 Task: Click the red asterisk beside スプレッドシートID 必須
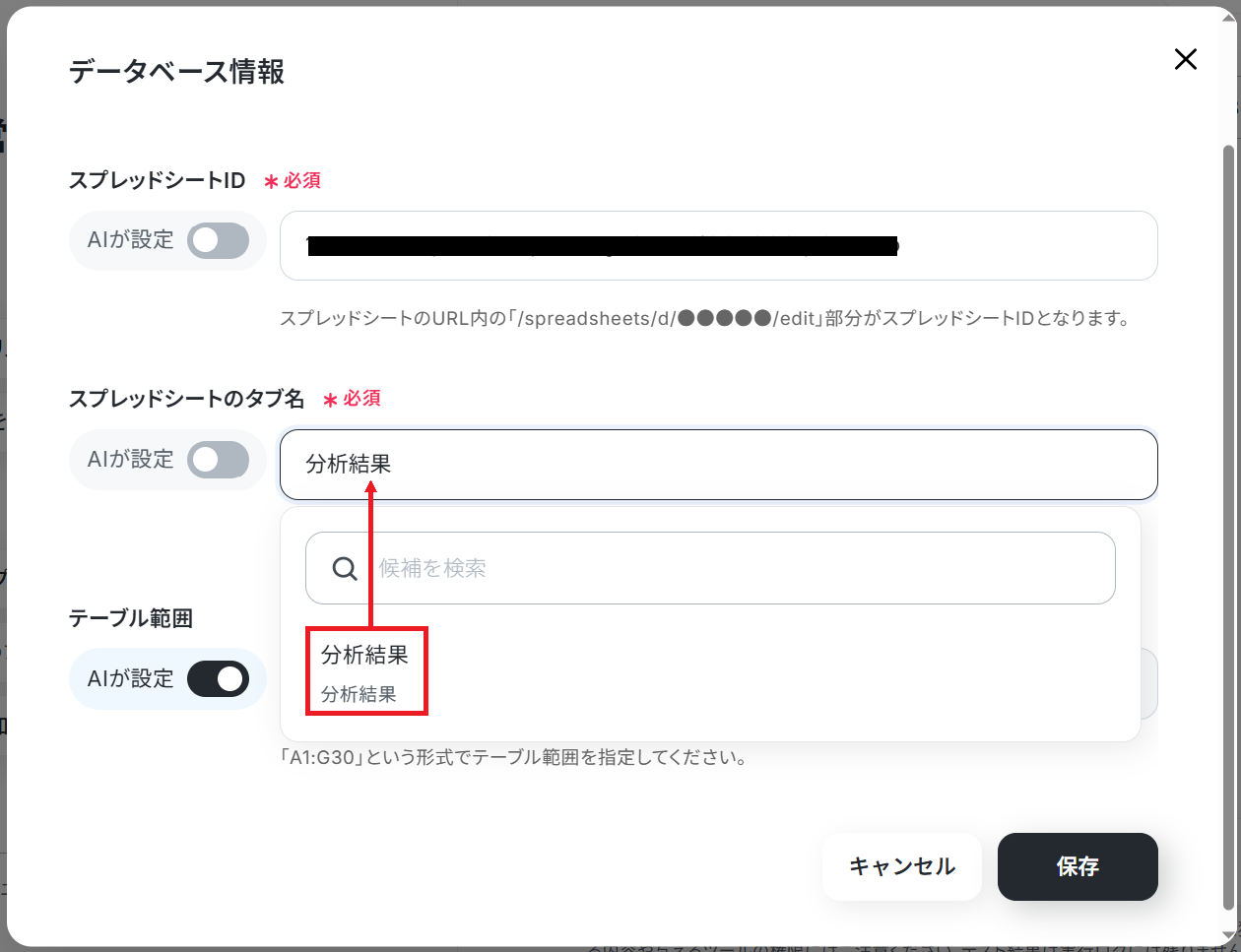coord(271,181)
